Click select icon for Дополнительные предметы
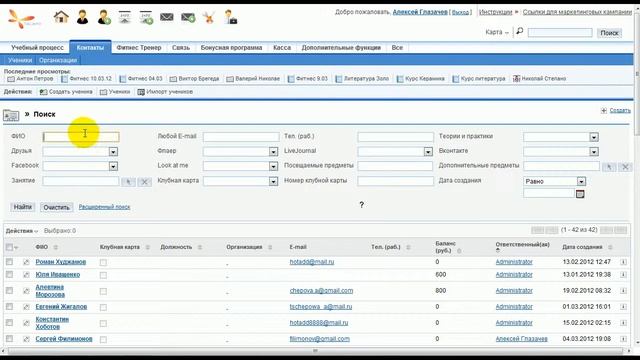This screenshot has height=360, width=640. coord(609,167)
